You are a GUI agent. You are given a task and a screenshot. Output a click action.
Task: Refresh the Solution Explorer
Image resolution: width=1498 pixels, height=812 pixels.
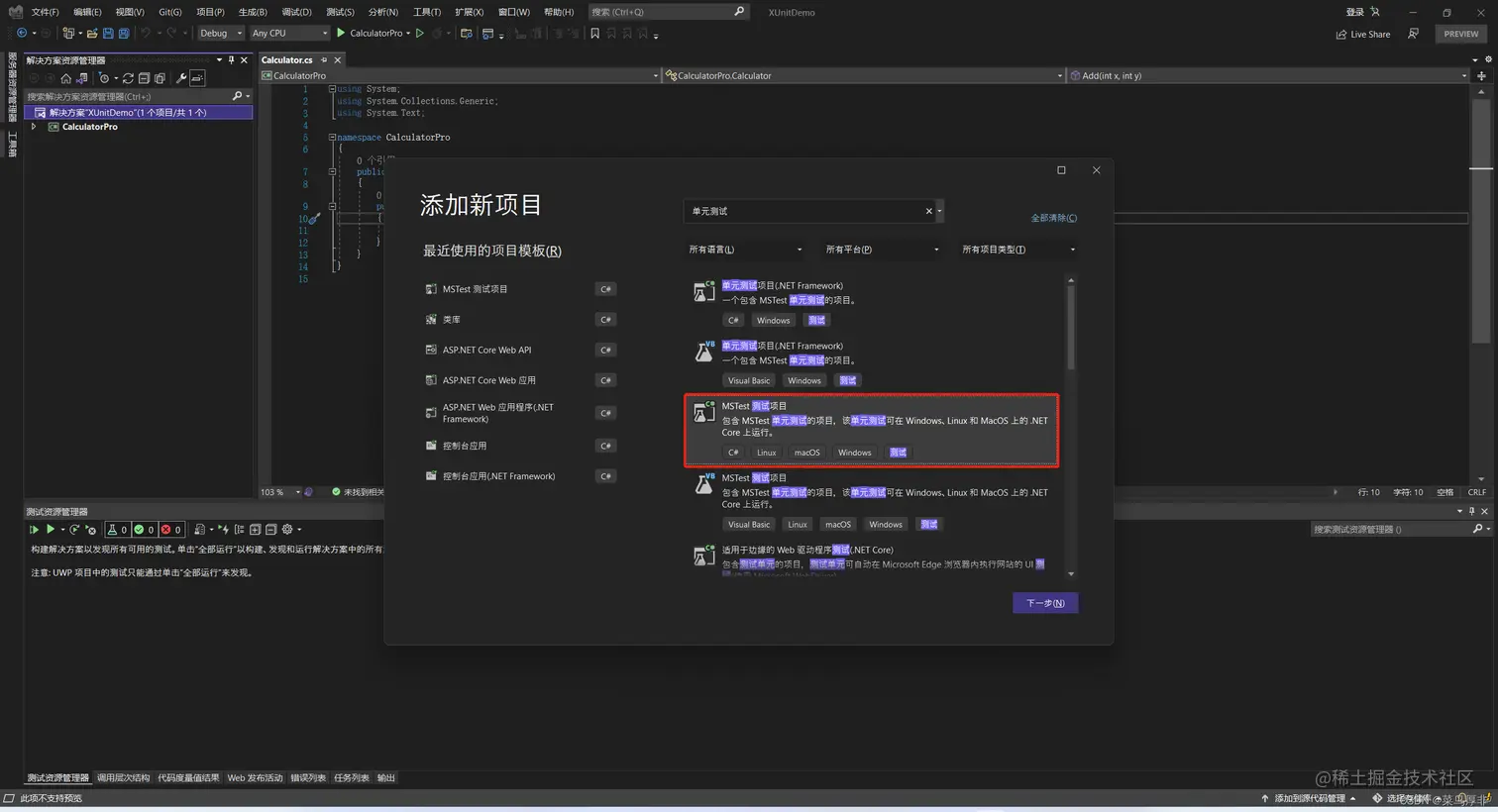point(129,78)
